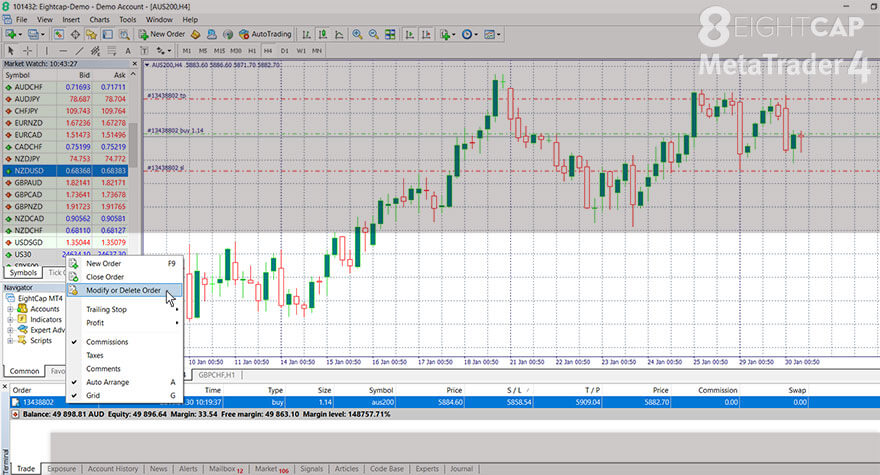Screen dimensions: 880x475
Task: Select the line chart type icon
Action: pos(339,34)
